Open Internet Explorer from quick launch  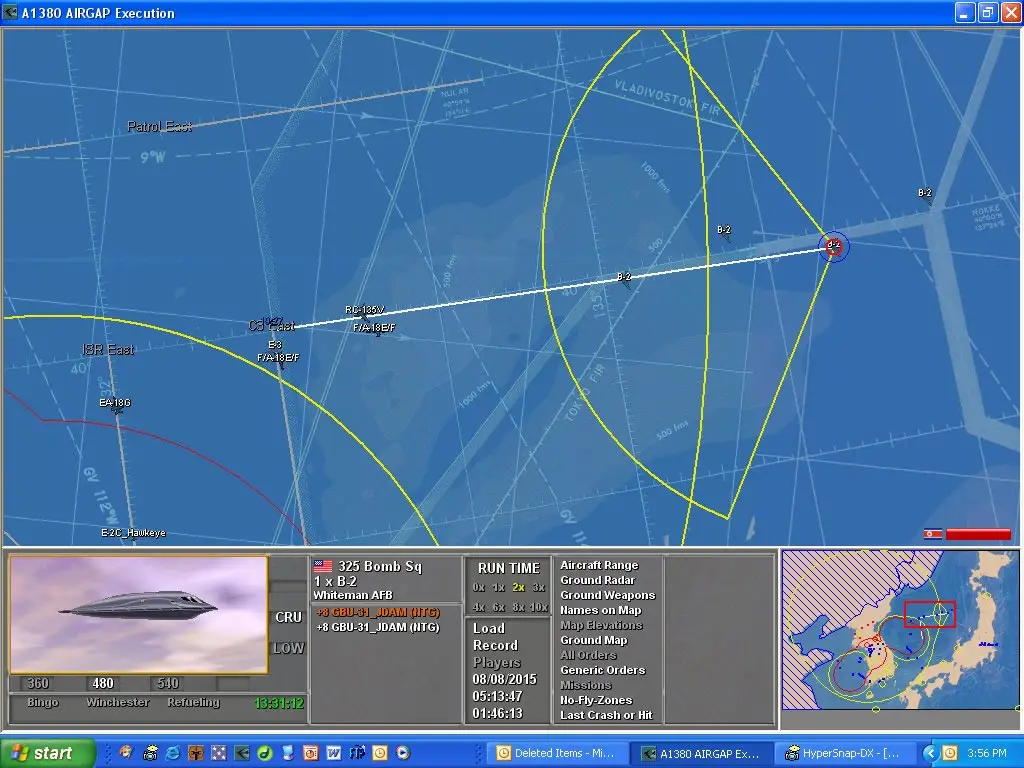tap(172, 753)
